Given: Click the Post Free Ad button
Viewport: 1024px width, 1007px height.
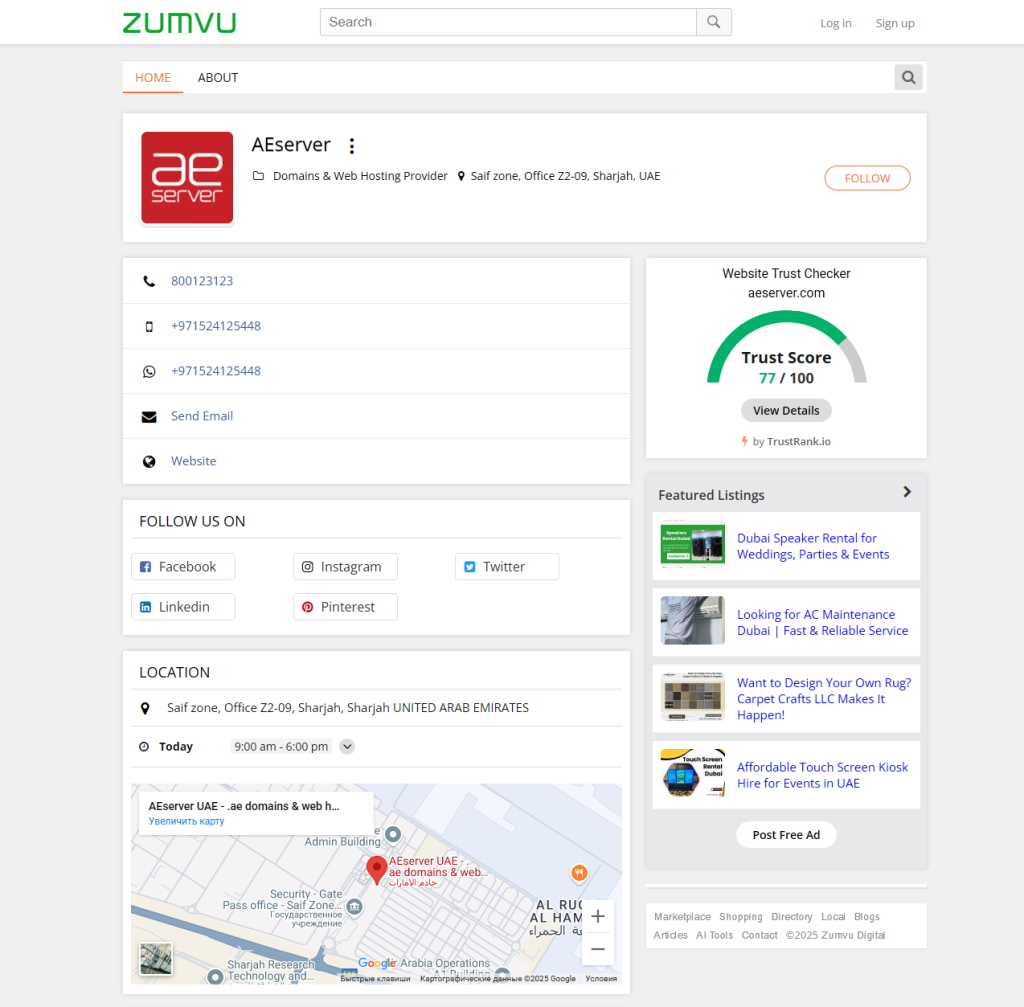Looking at the screenshot, I should [786, 835].
